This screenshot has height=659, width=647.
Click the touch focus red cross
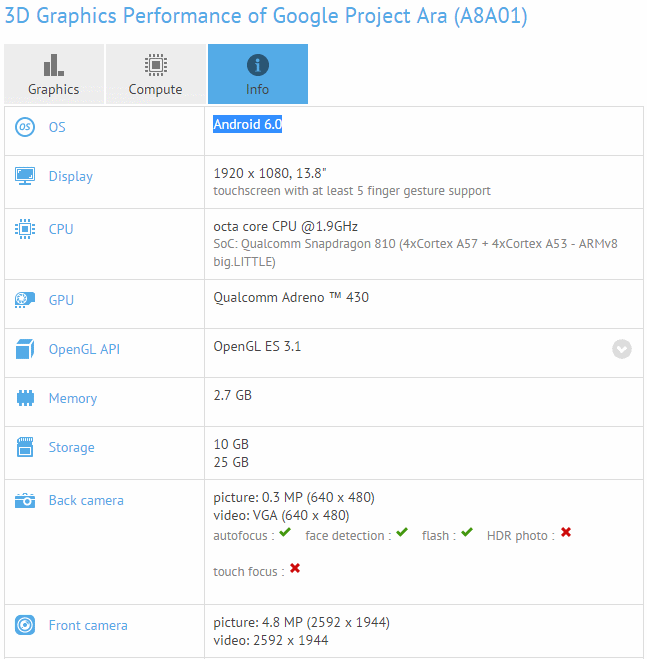[x=295, y=568]
